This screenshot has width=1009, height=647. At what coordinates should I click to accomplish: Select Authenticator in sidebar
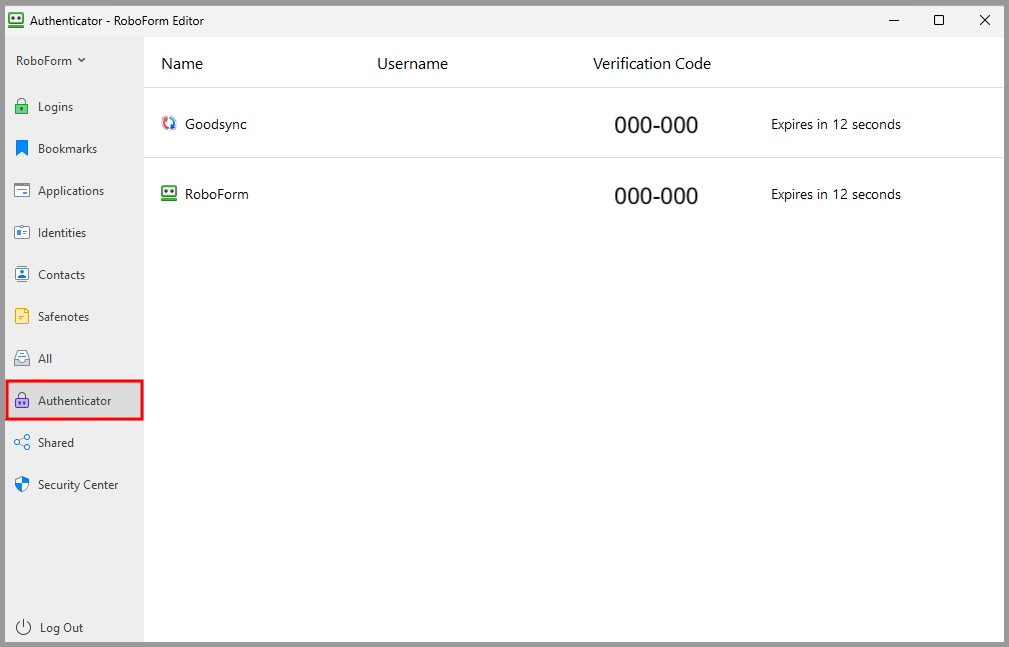click(x=75, y=400)
